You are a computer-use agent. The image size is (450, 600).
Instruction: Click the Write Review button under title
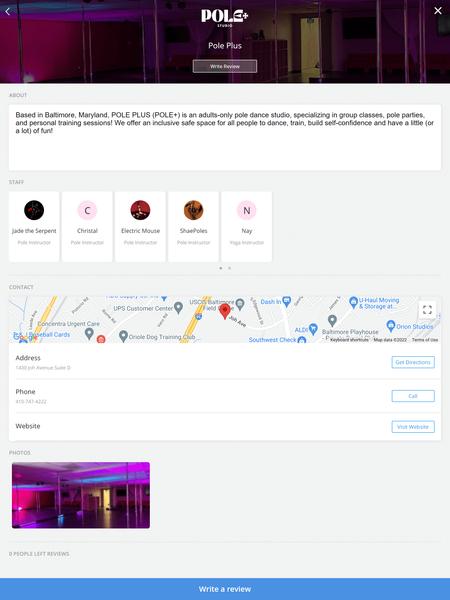(x=225, y=66)
